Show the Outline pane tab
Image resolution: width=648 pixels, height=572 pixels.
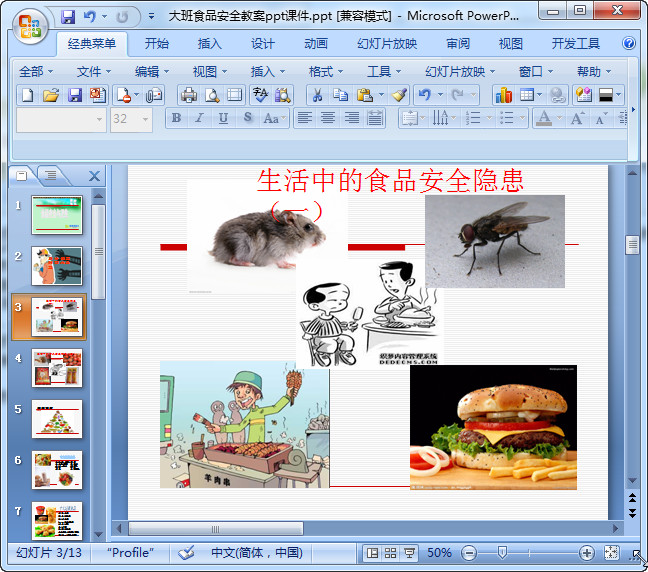(51, 176)
